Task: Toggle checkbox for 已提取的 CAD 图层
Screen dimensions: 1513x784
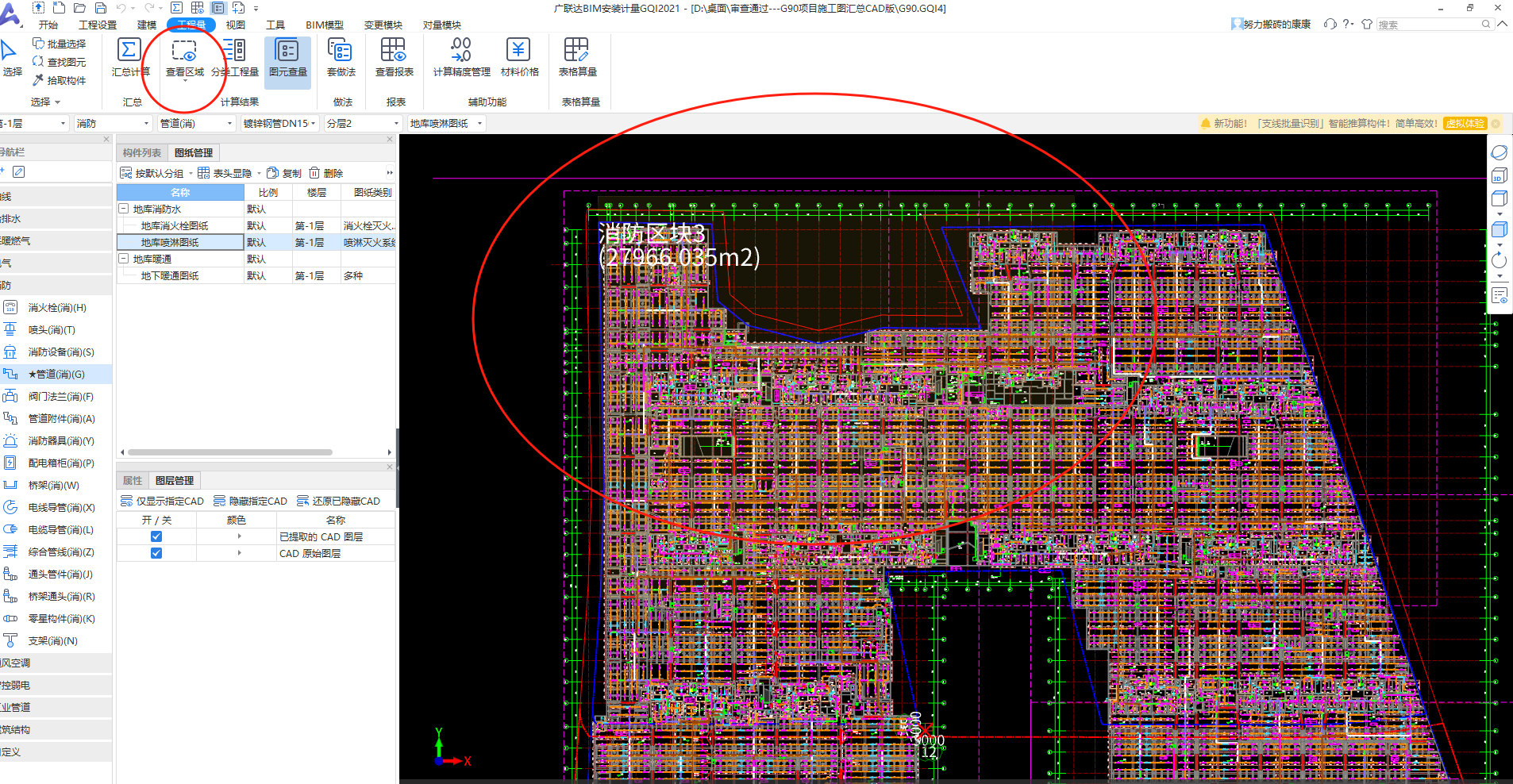Action: [156, 537]
